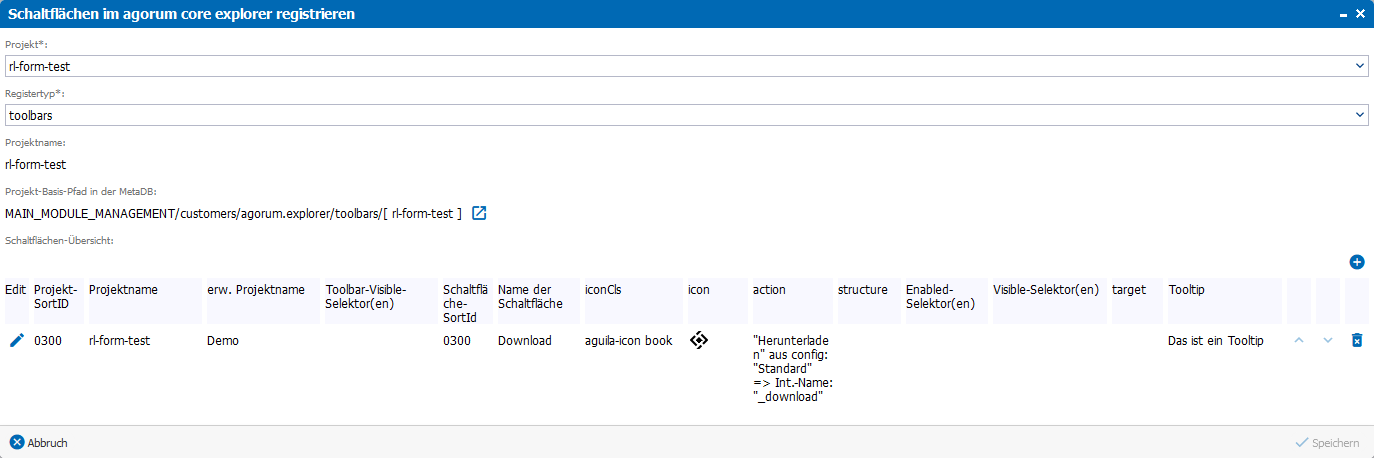Select the action cell for Herunterladen

[791, 369]
